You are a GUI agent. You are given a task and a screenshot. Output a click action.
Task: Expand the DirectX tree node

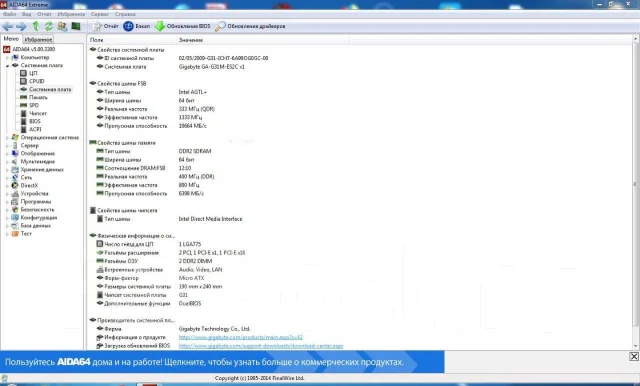(7, 185)
